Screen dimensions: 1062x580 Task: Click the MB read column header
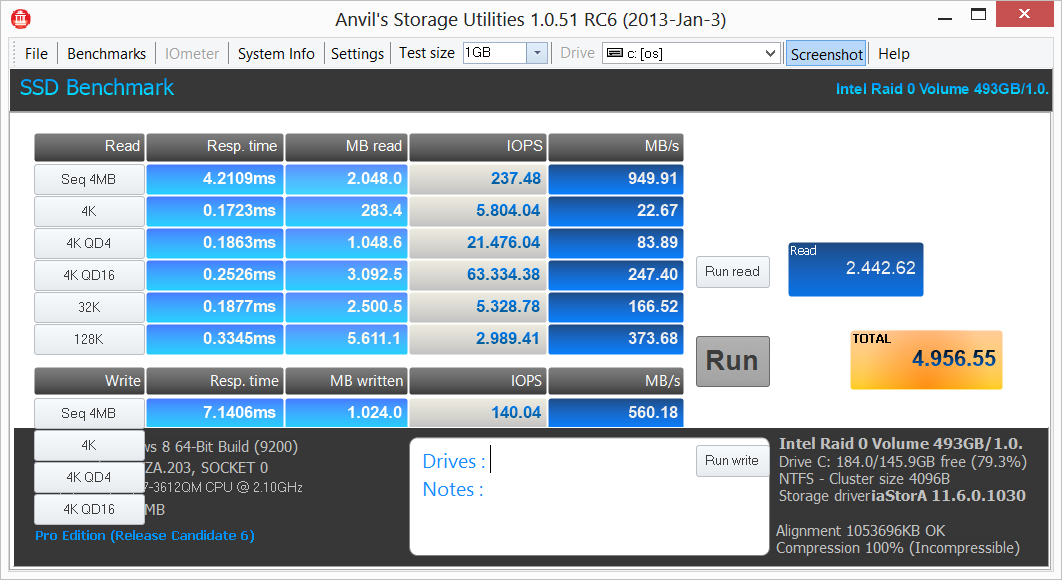346,146
